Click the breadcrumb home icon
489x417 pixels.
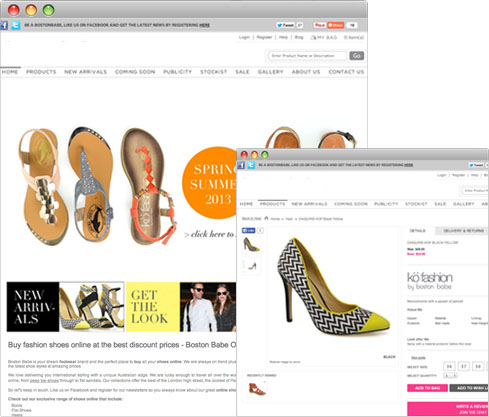tap(266, 219)
